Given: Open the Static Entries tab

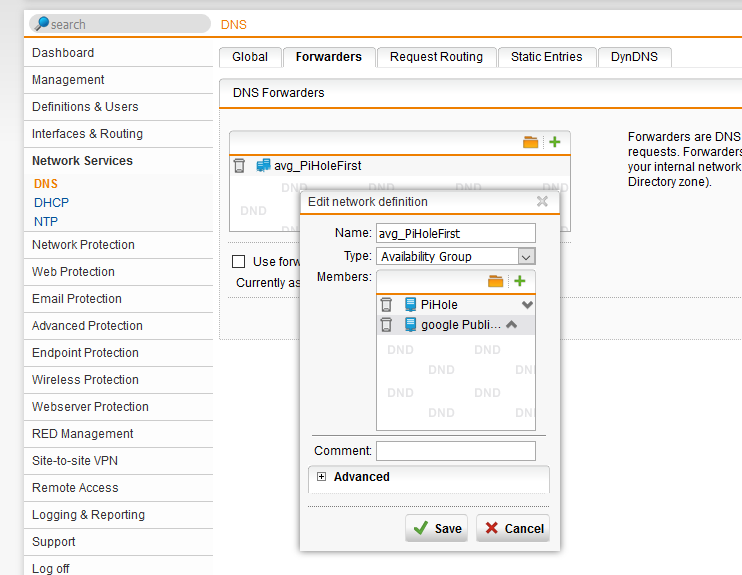Looking at the screenshot, I should pyautogui.click(x=546, y=57).
